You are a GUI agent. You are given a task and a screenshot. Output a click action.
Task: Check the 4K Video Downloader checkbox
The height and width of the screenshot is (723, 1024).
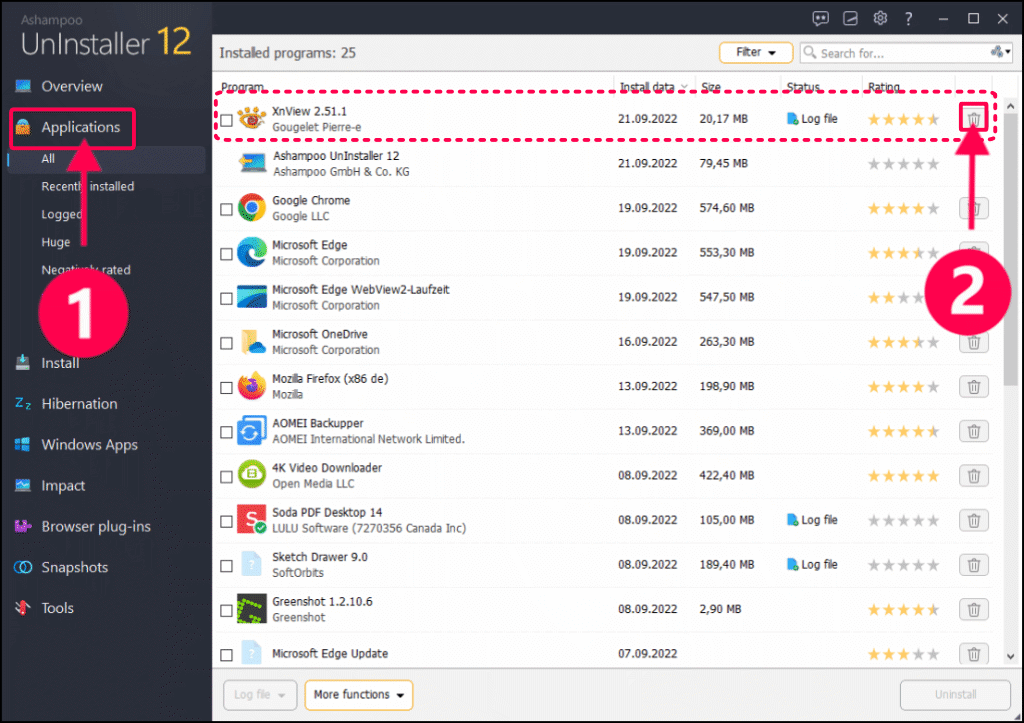pos(227,477)
